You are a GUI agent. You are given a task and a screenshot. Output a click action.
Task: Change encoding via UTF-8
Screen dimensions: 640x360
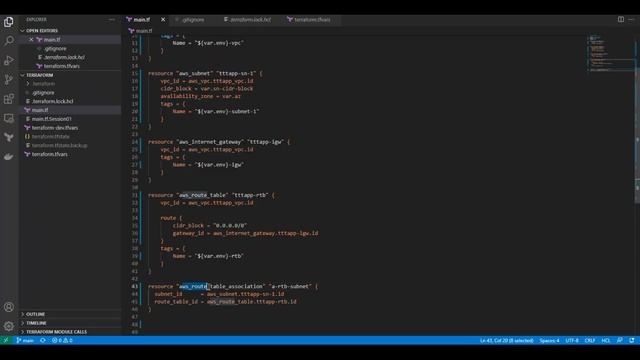(572, 340)
